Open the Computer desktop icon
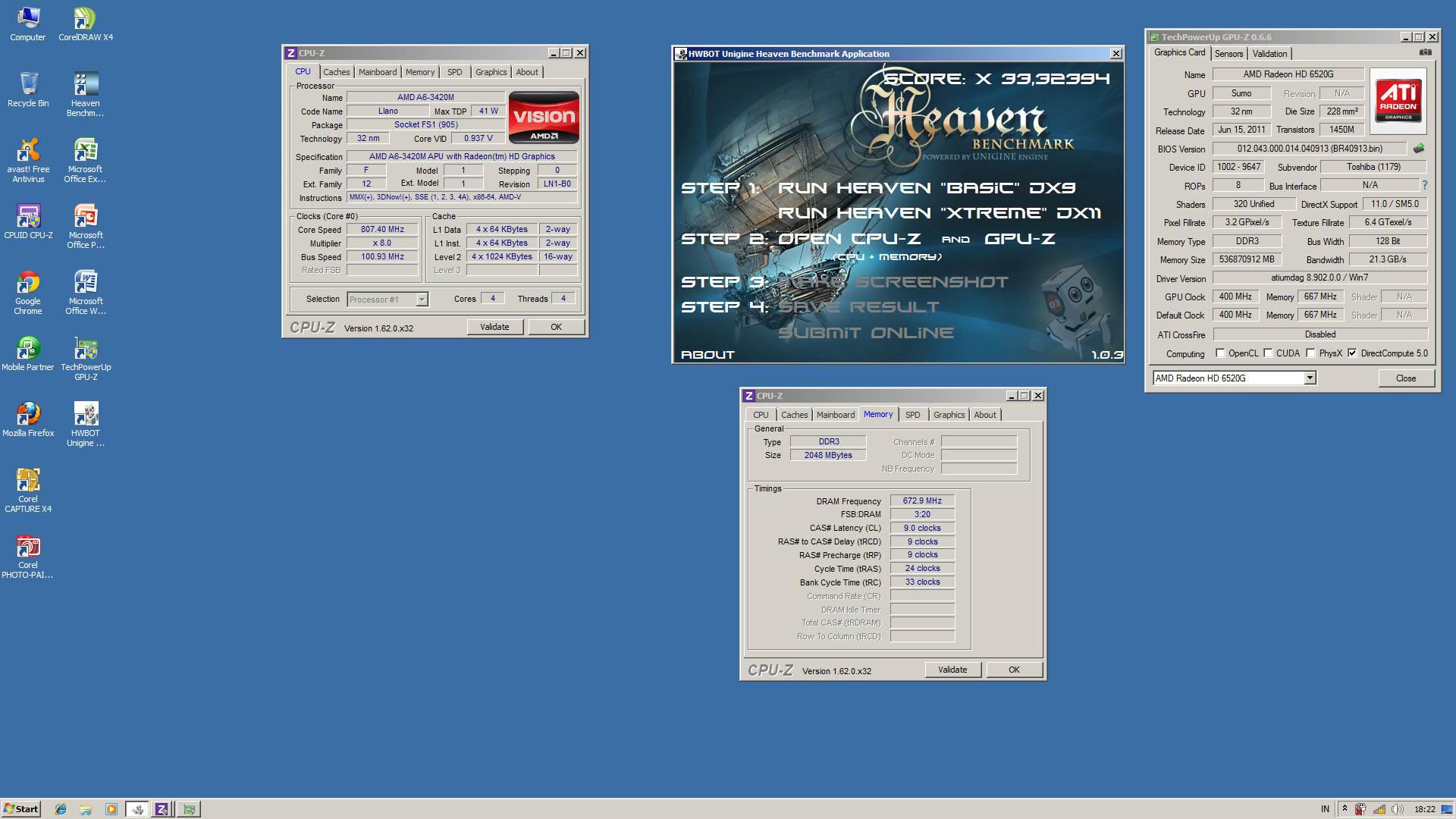Image resolution: width=1456 pixels, height=819 pixels. coord(28,24)
